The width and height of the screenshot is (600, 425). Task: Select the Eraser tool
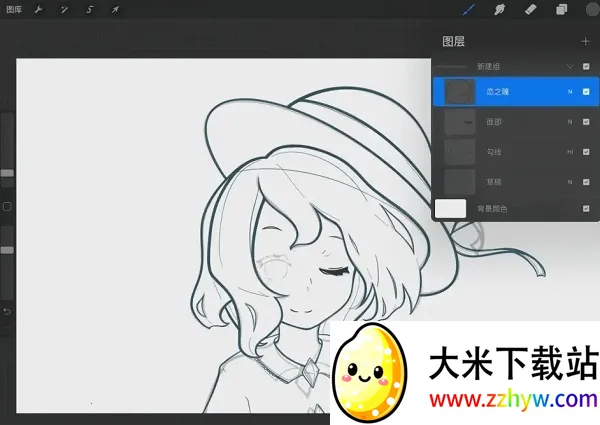530,10
